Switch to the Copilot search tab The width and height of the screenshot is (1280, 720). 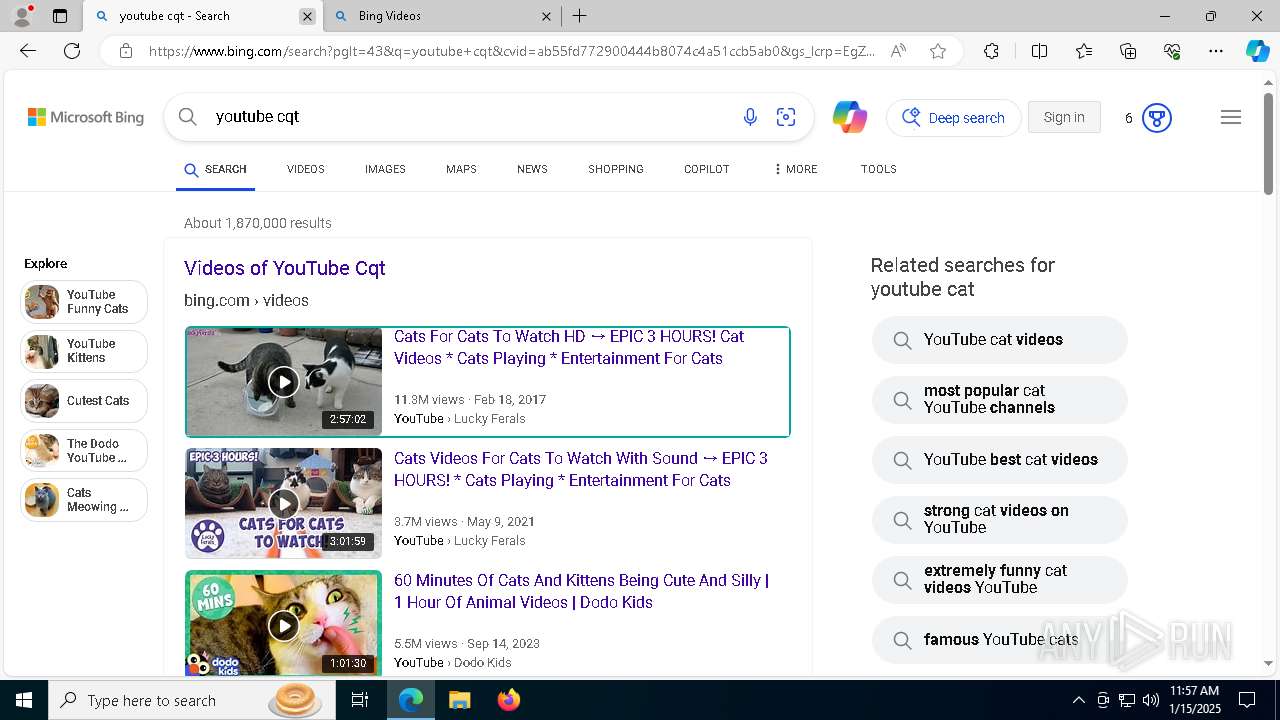click(707, 169)
